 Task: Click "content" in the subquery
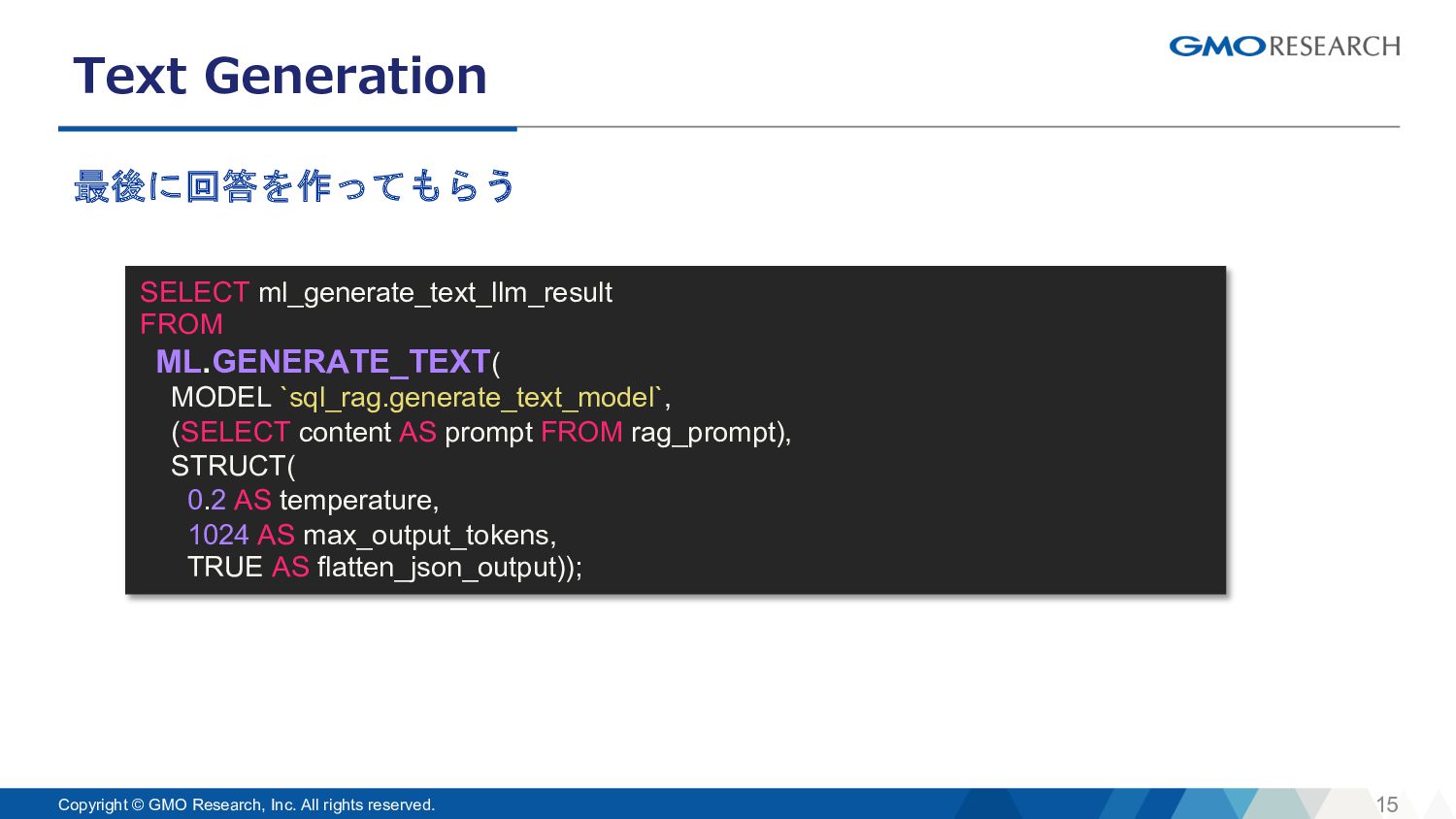(x=345, y=433)
